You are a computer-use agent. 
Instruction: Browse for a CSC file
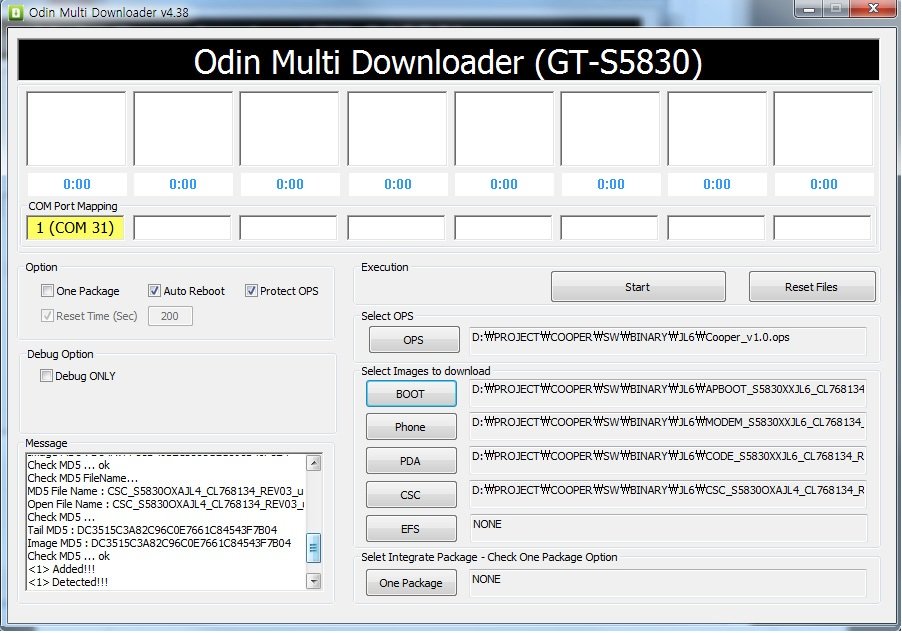coord(410,495)
